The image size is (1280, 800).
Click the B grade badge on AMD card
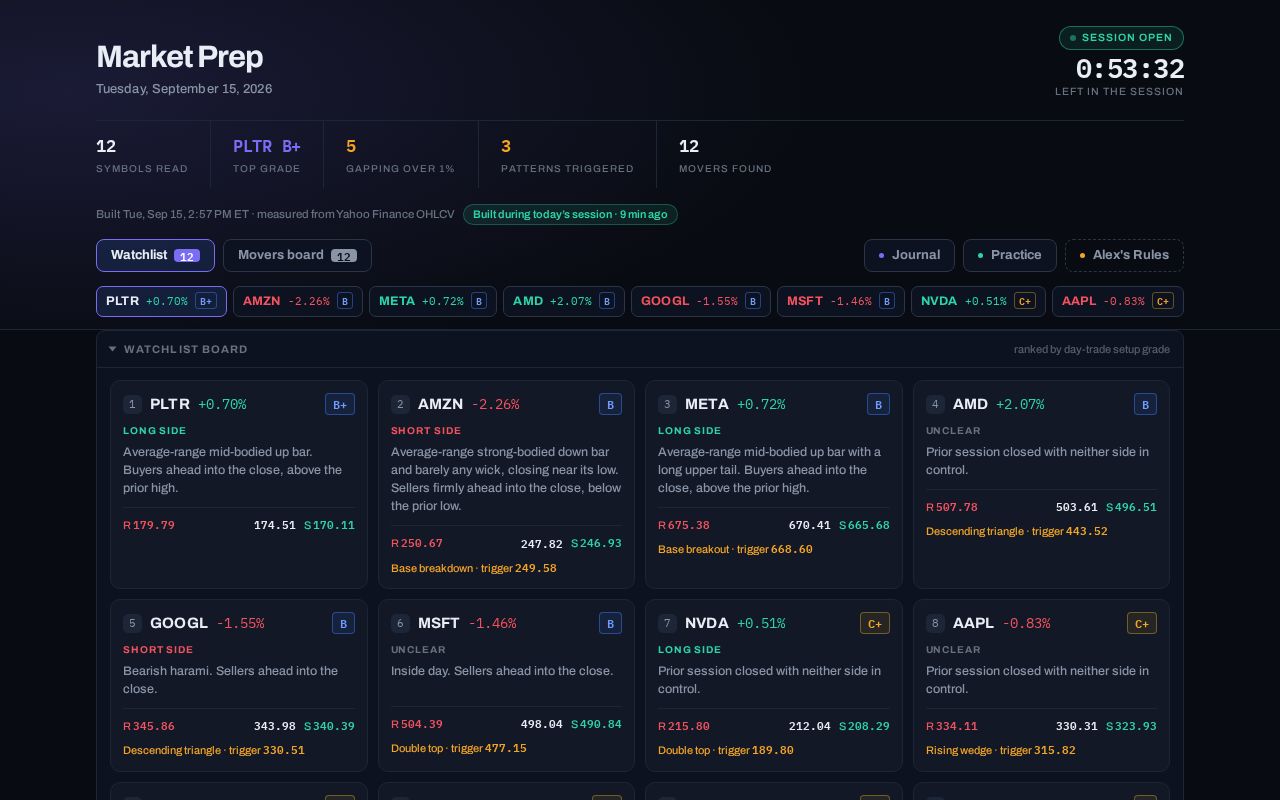tap(1145, 404)
